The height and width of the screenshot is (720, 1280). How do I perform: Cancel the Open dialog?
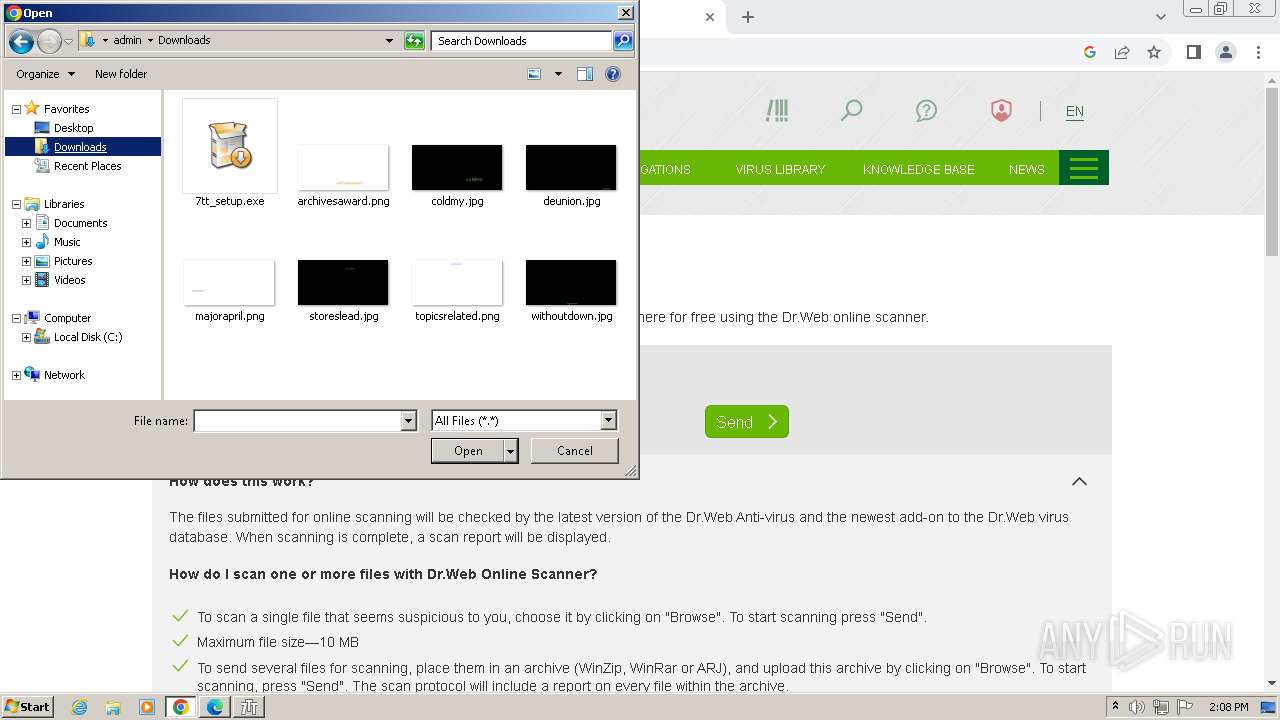point(574,451)
